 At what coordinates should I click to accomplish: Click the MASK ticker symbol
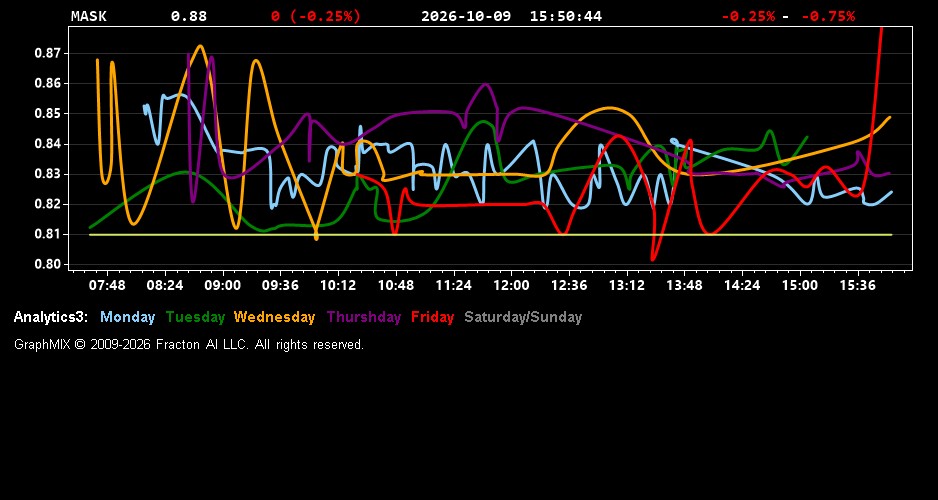tap(89, 16)
